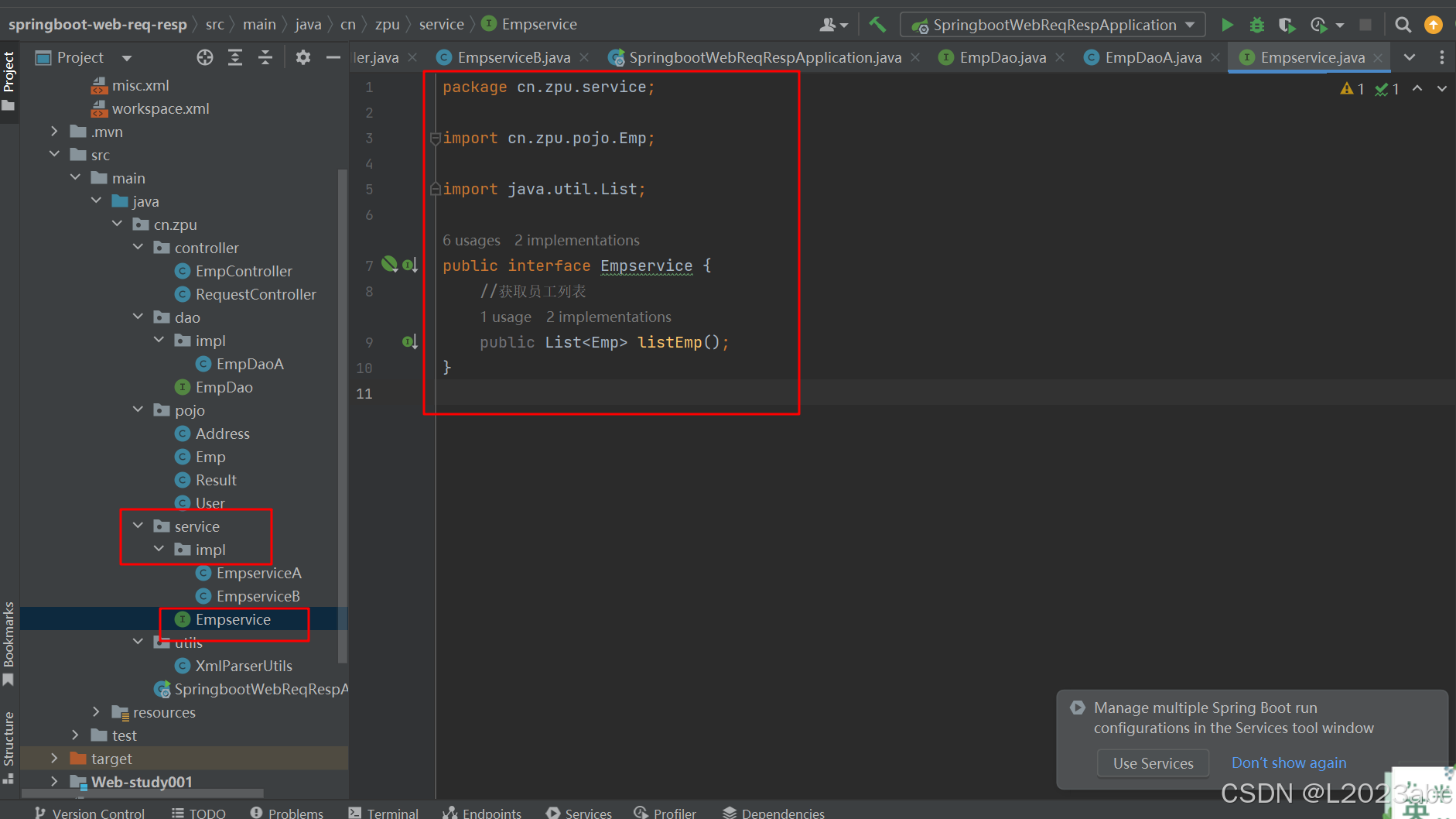Open the Bookmarks side panel

(x=9, y=643)
